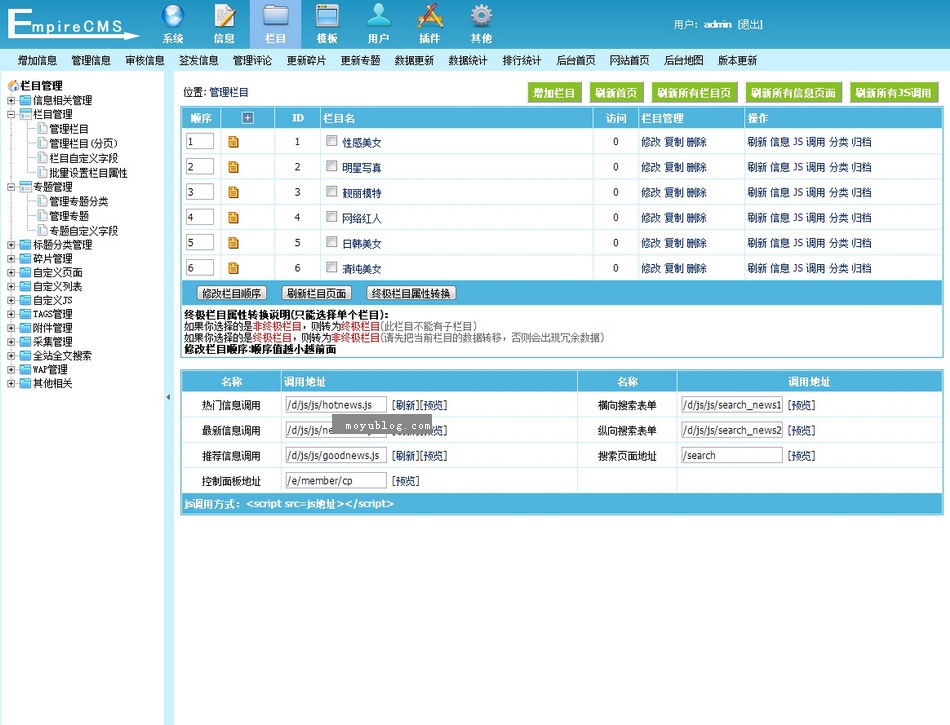The width and height of the screenshot is (950, 725).
Task: Open the 增加信息 menu item
Action: [37, 60]
